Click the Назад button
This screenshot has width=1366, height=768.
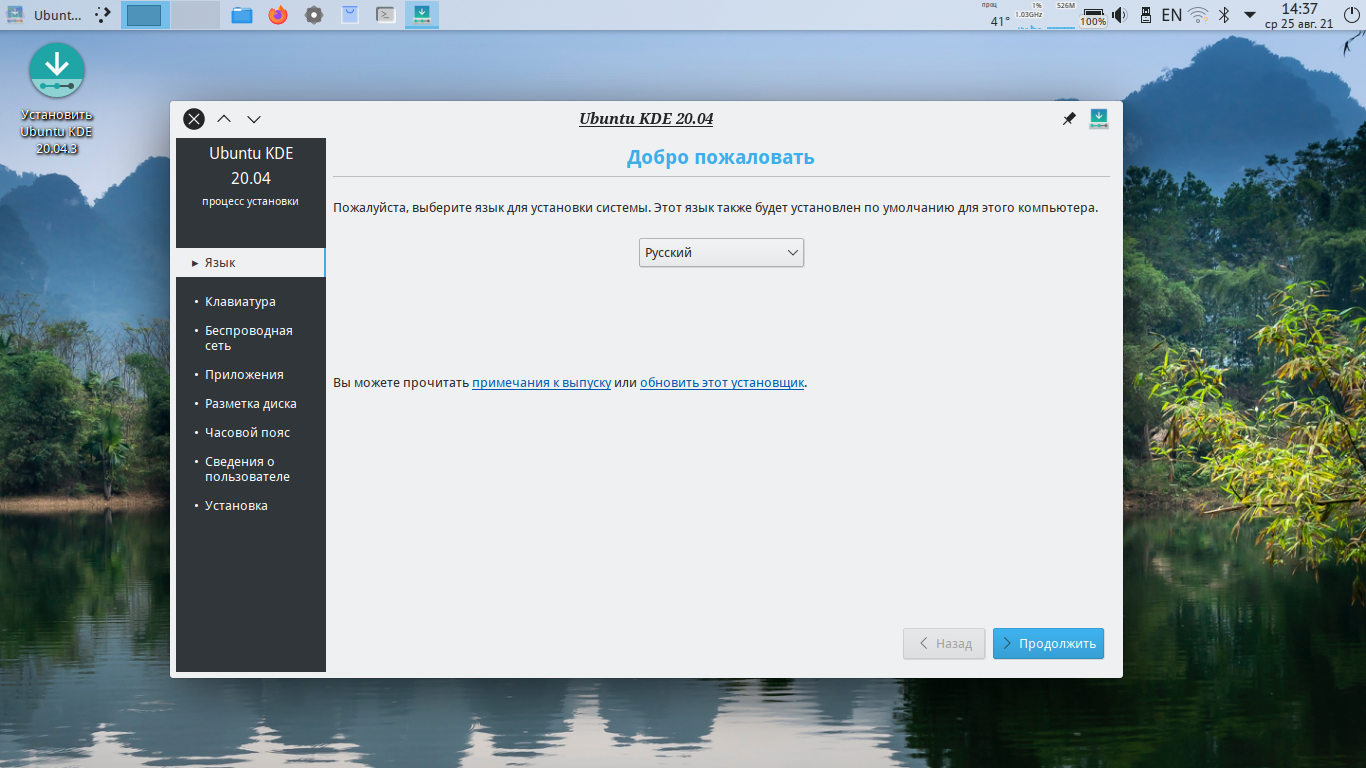coord(944,643)
